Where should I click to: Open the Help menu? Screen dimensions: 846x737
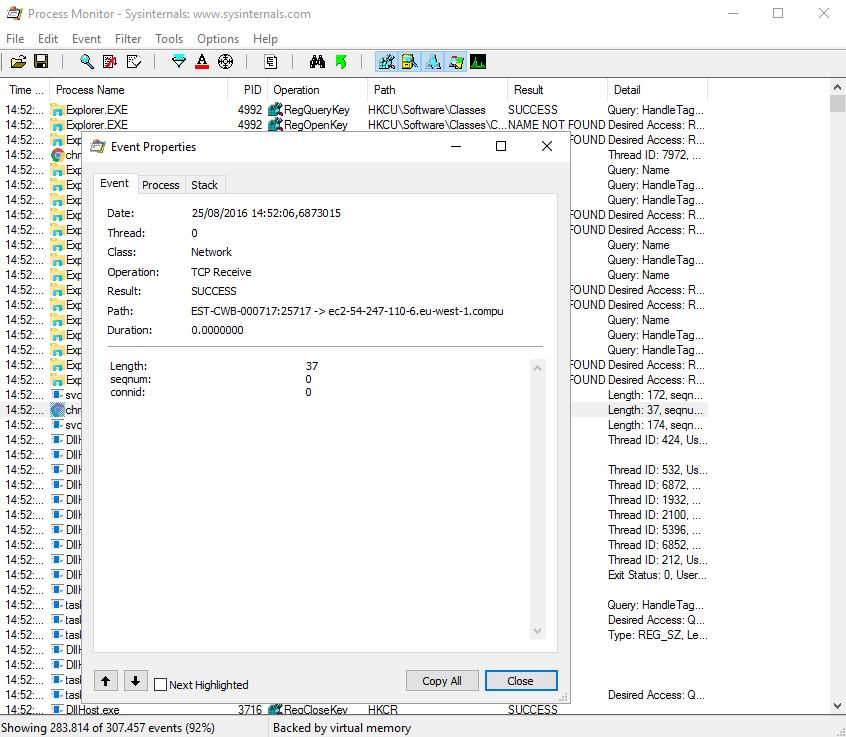[x=265, y=39]
